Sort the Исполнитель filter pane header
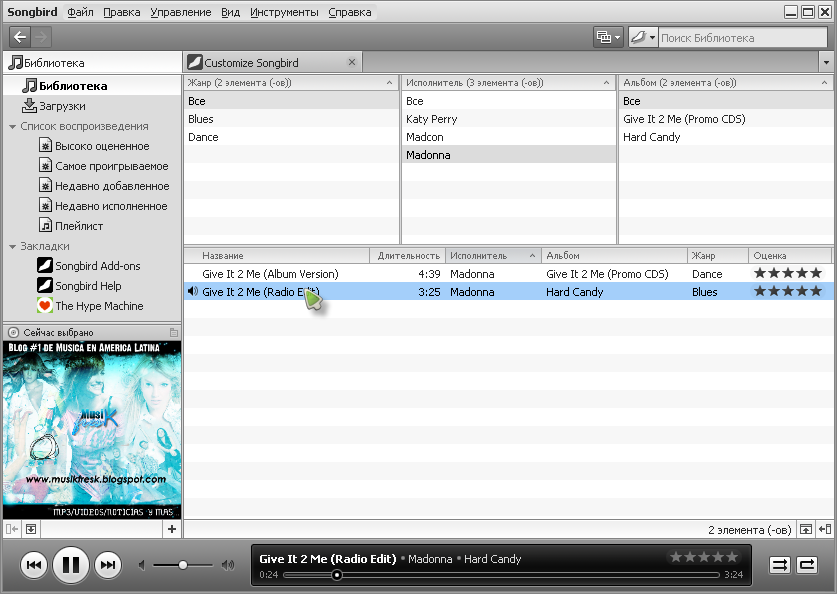 [x=509, y=83]
